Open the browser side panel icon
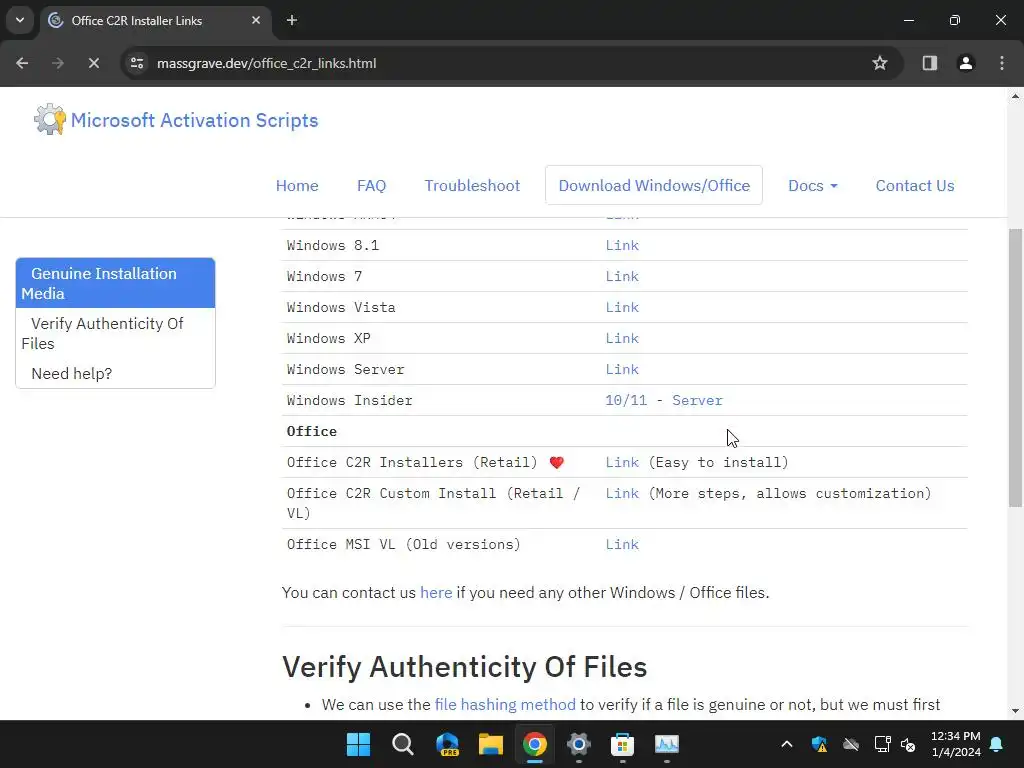This screenshot has width=1024, height=768. (x=929, y=63)
